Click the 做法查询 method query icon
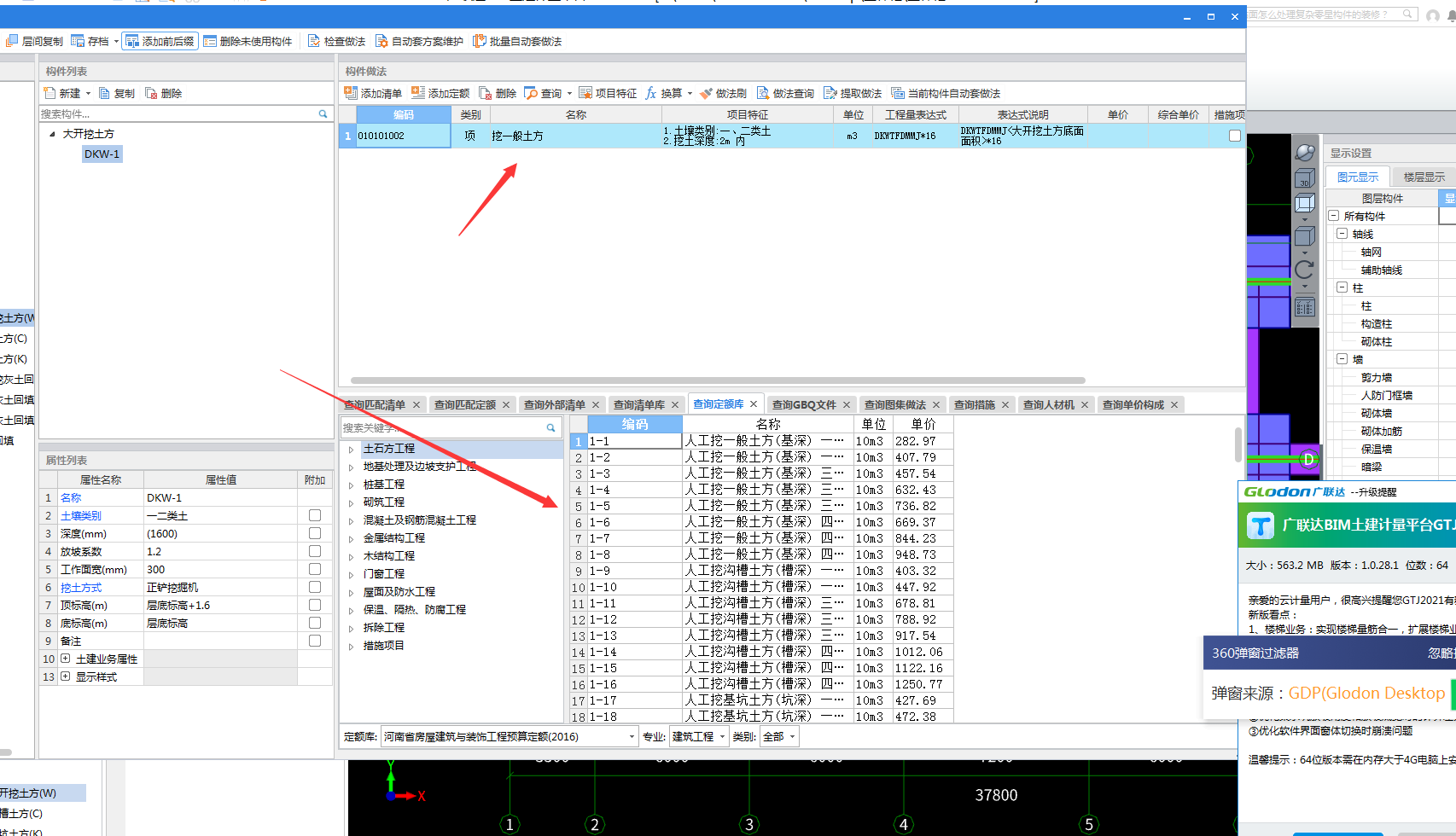The height and width of the screenshot is (836, 1456). click(763, 93)
